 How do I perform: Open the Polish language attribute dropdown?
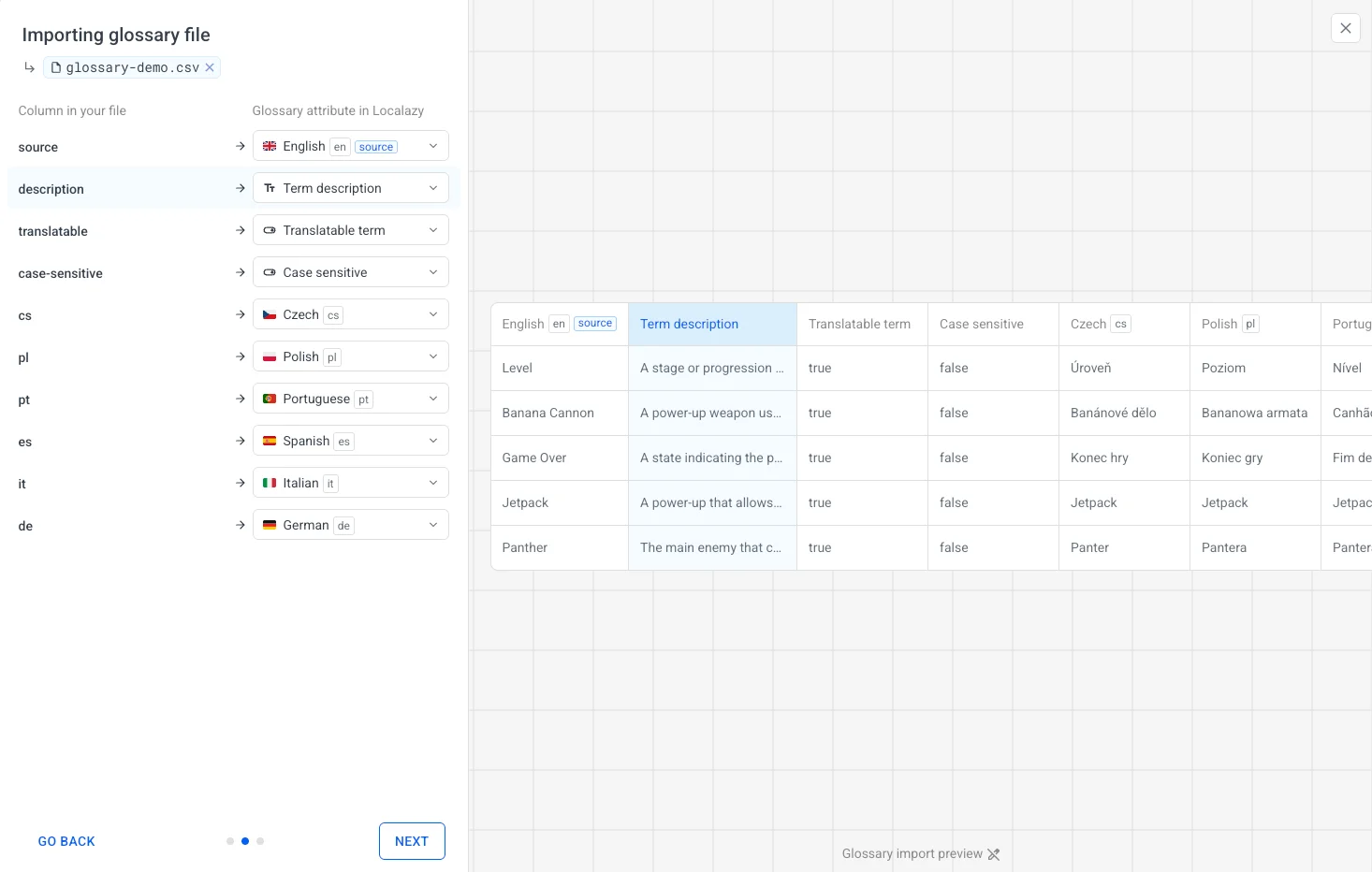351,356
